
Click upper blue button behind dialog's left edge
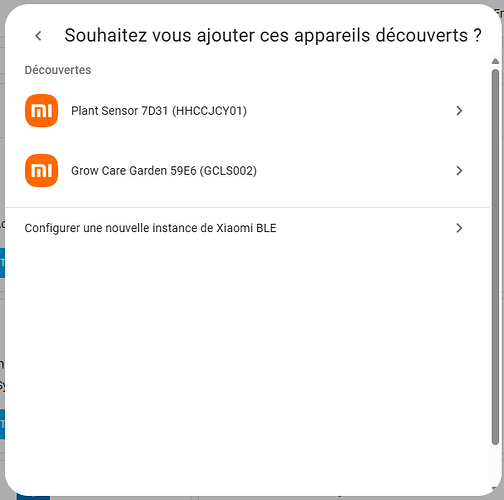(2, 263)
